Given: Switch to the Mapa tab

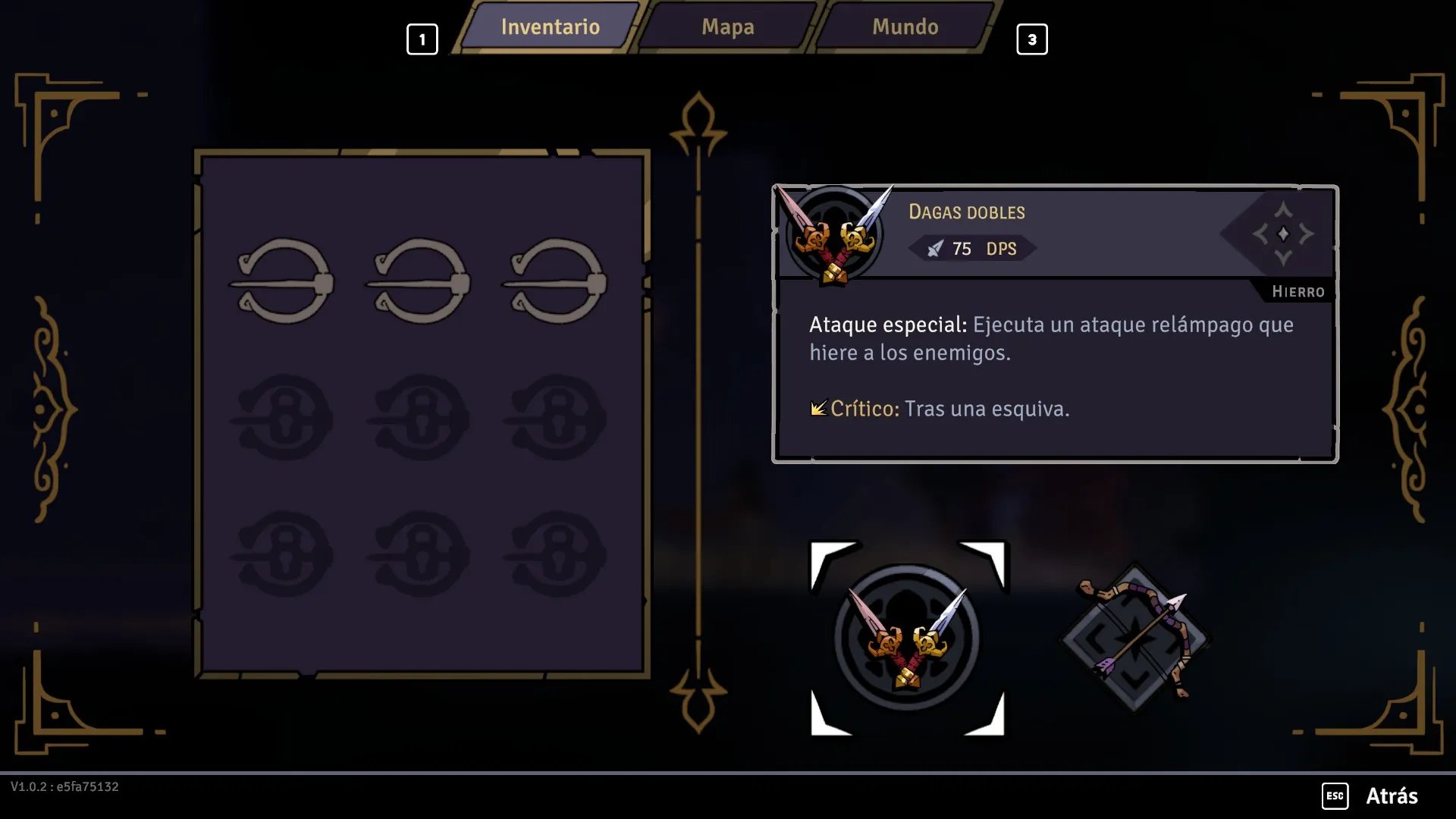Looking at the screenshot, I should pos(728,27).
